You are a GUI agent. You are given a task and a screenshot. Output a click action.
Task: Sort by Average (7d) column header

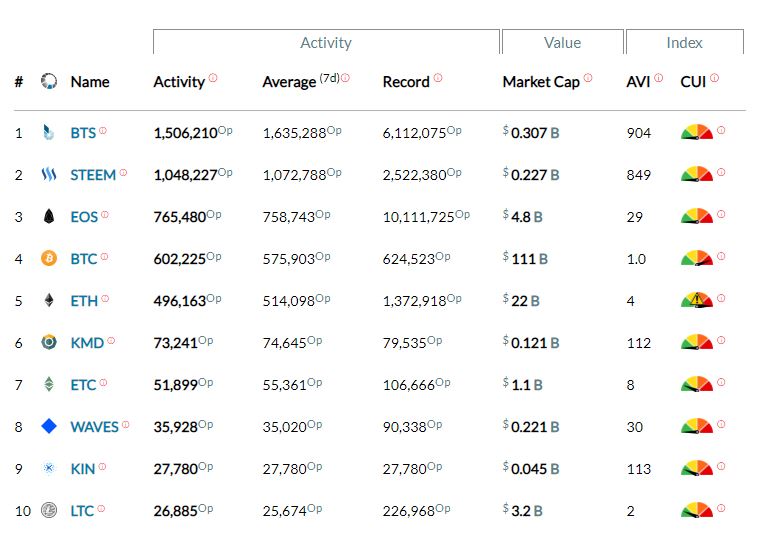(301, 81)
